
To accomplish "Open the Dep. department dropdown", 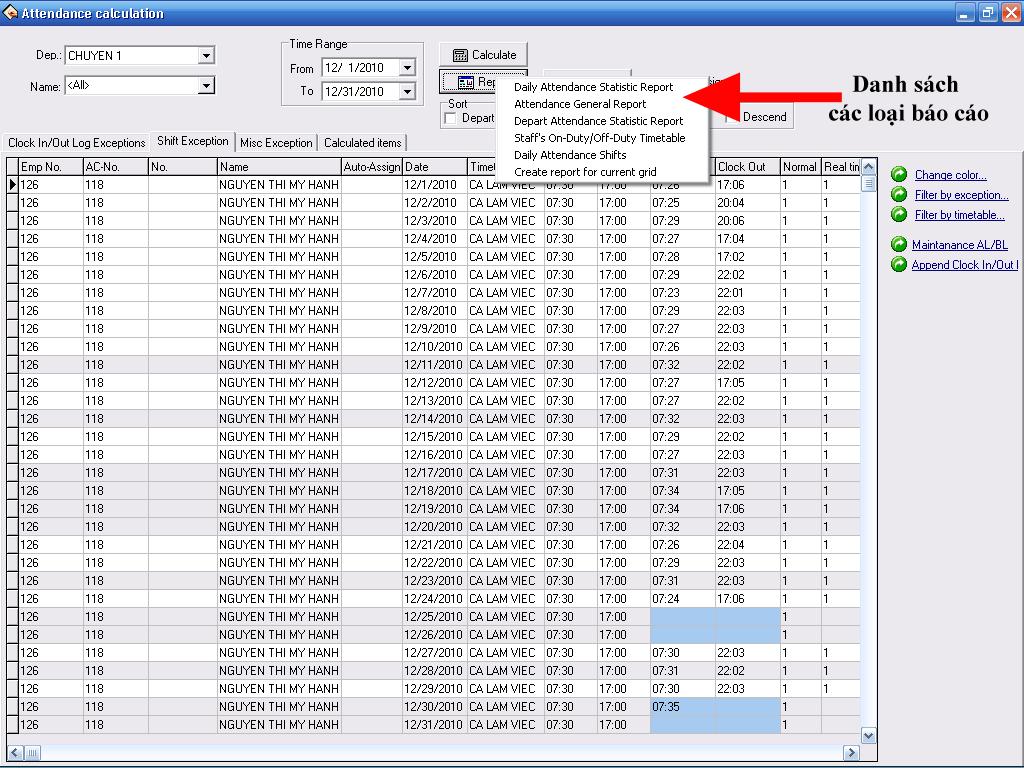I will pos(206,56).
